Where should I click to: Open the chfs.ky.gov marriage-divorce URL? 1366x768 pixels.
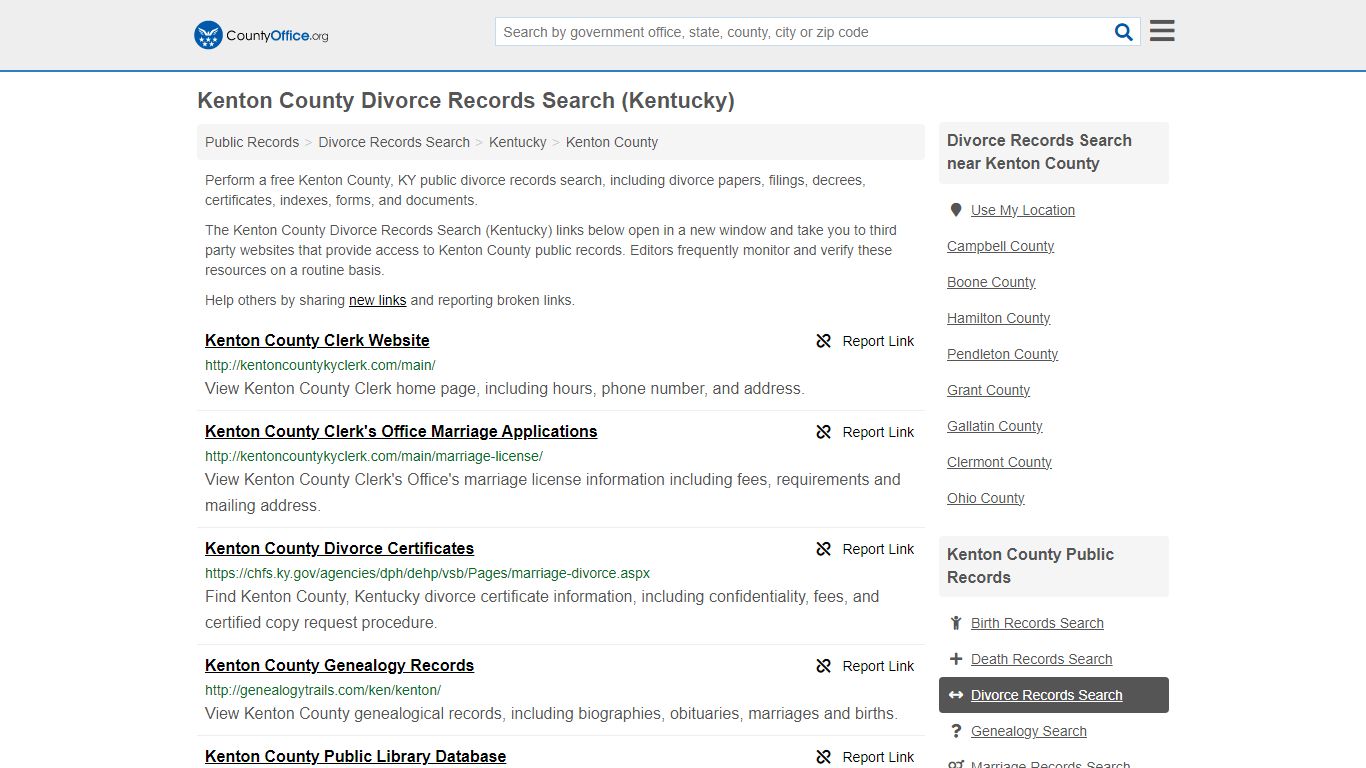coord(427,573)
